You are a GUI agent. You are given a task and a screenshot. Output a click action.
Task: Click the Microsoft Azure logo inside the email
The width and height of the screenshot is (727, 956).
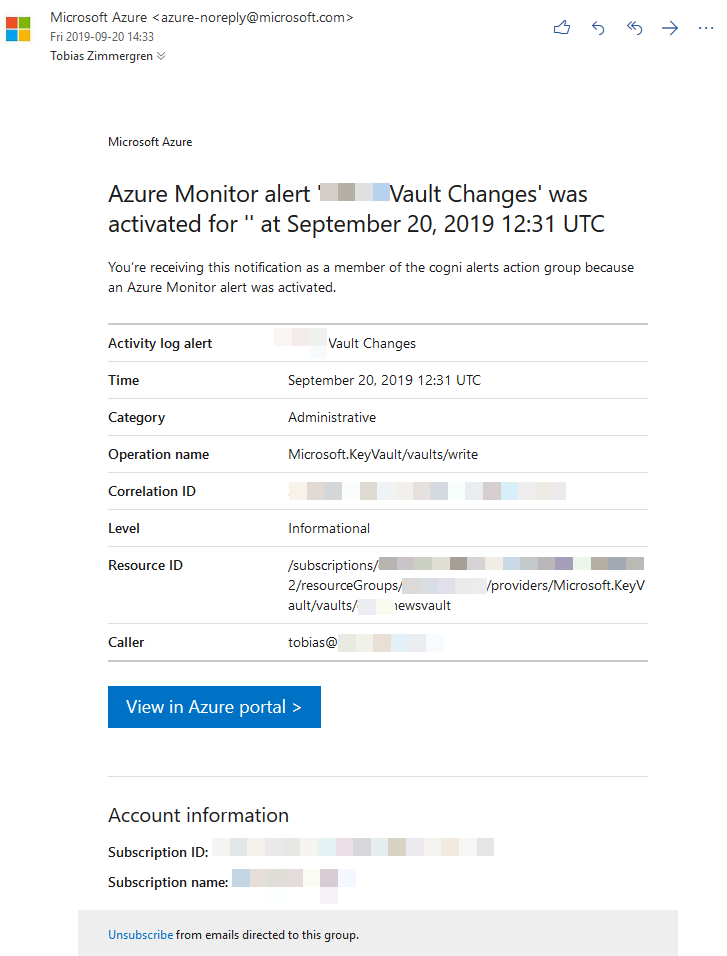pyautogui.click(x=150, y=142)
